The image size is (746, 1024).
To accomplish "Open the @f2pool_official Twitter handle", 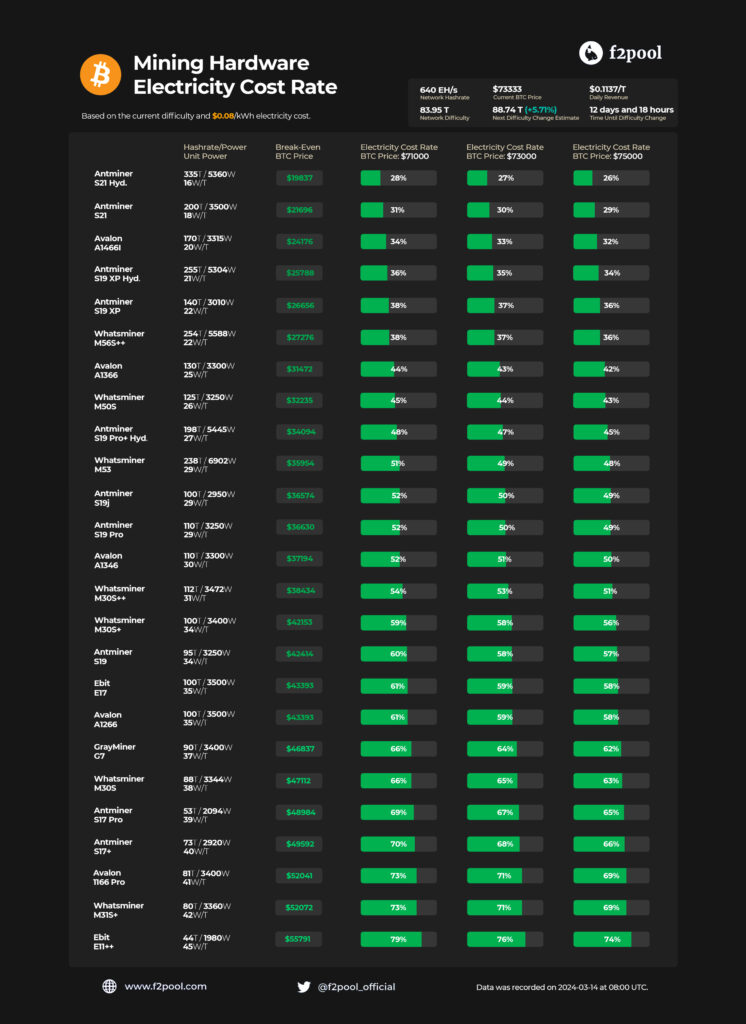I will pyautogui.click(x=356, y=987).
